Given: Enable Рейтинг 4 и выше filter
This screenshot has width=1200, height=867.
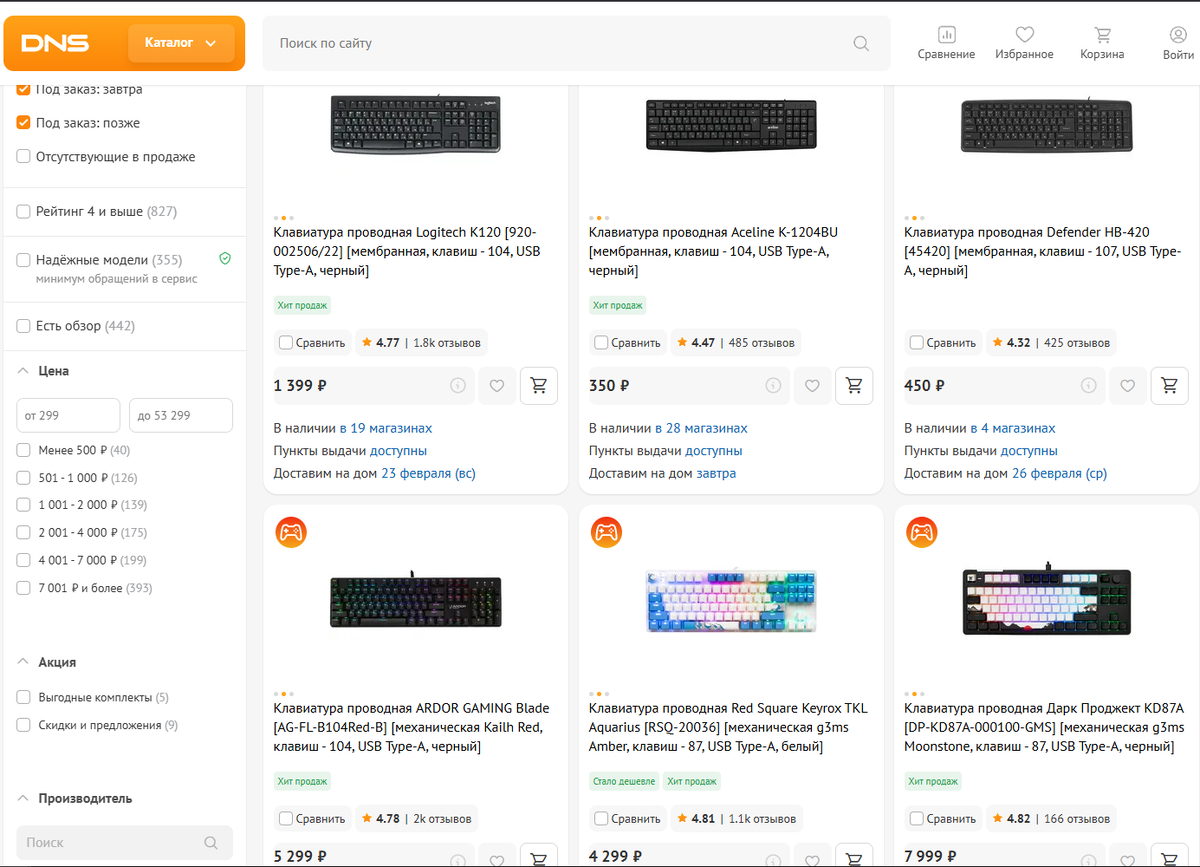Looking at the screenshot, I should [x=24, y=212].
